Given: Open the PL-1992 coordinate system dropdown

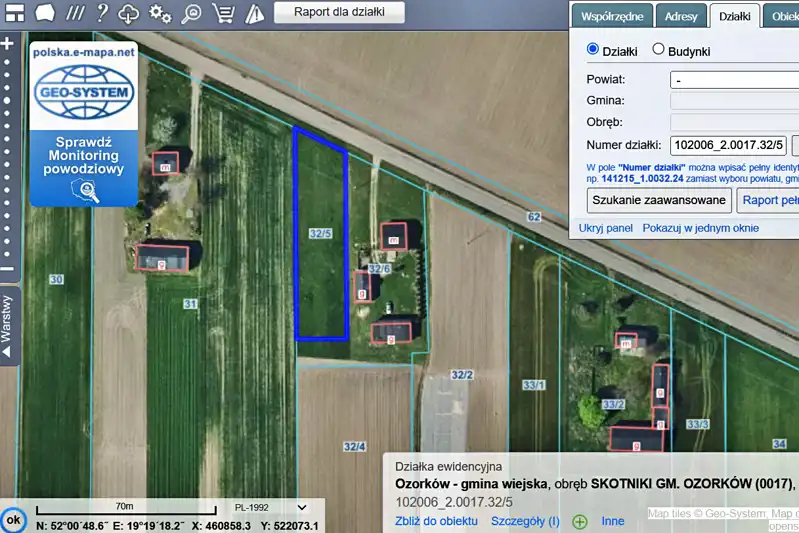Looking at the screenshot, I should click(x=270, y=507).
